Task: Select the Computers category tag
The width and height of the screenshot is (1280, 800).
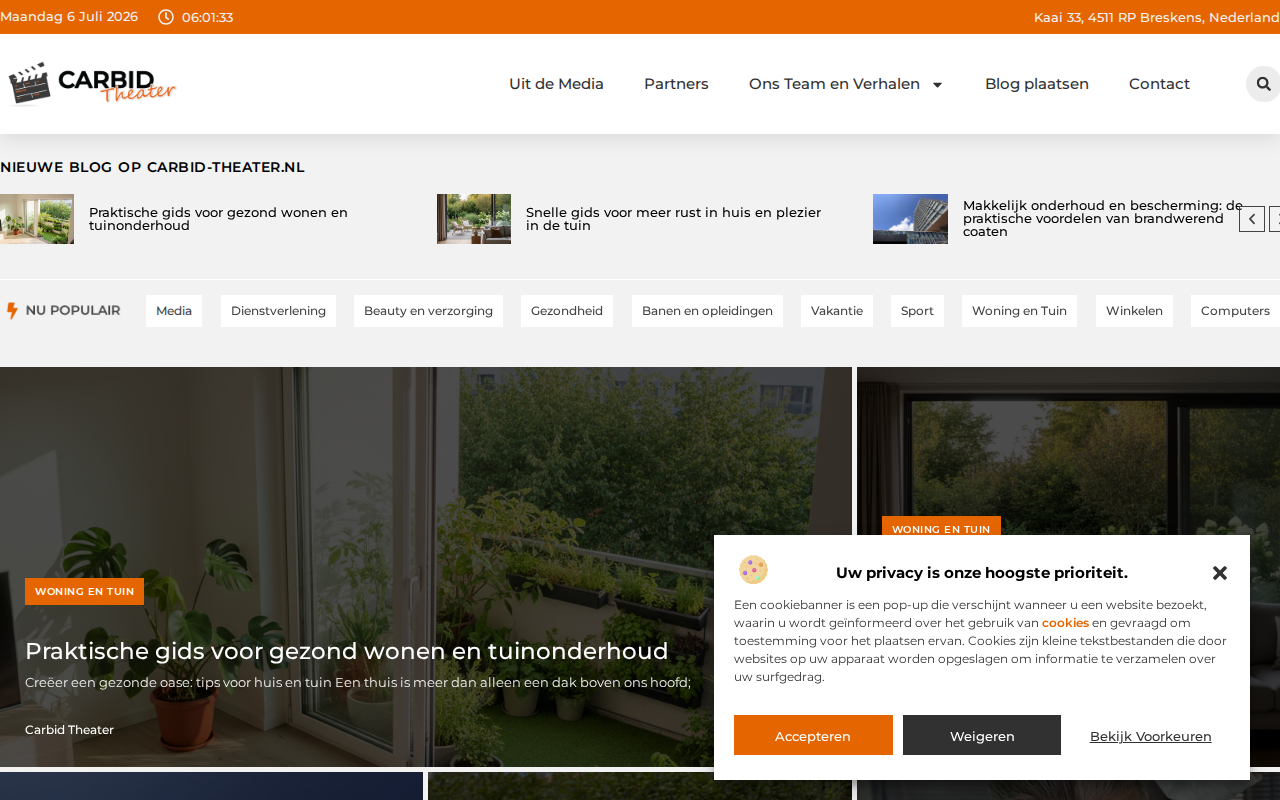Action: click(1235, 311)
